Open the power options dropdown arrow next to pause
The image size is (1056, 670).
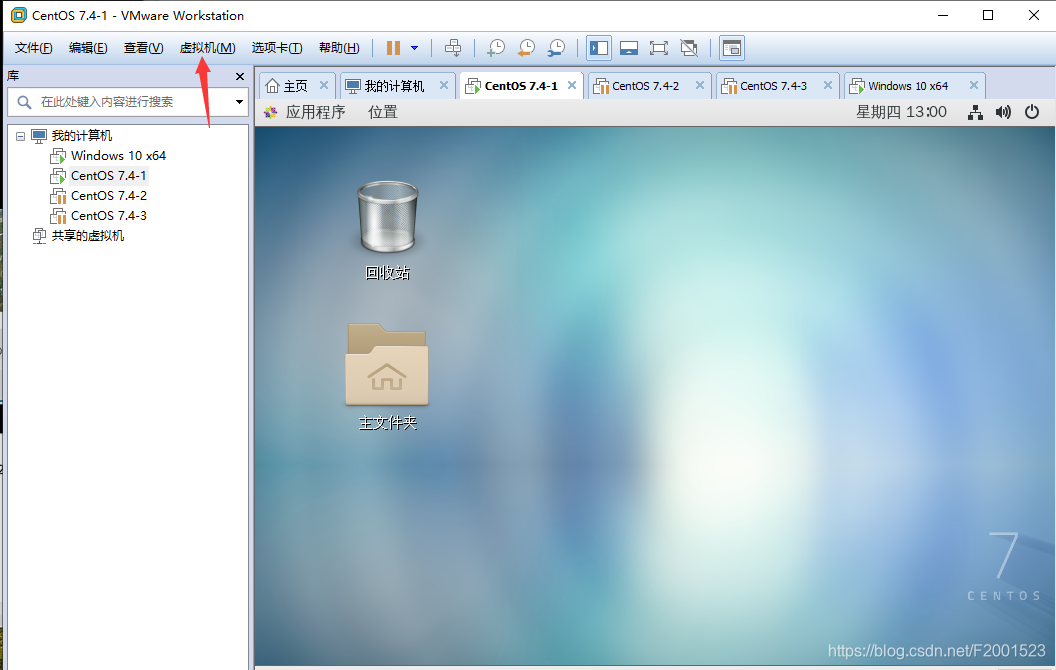coord(414,48)
